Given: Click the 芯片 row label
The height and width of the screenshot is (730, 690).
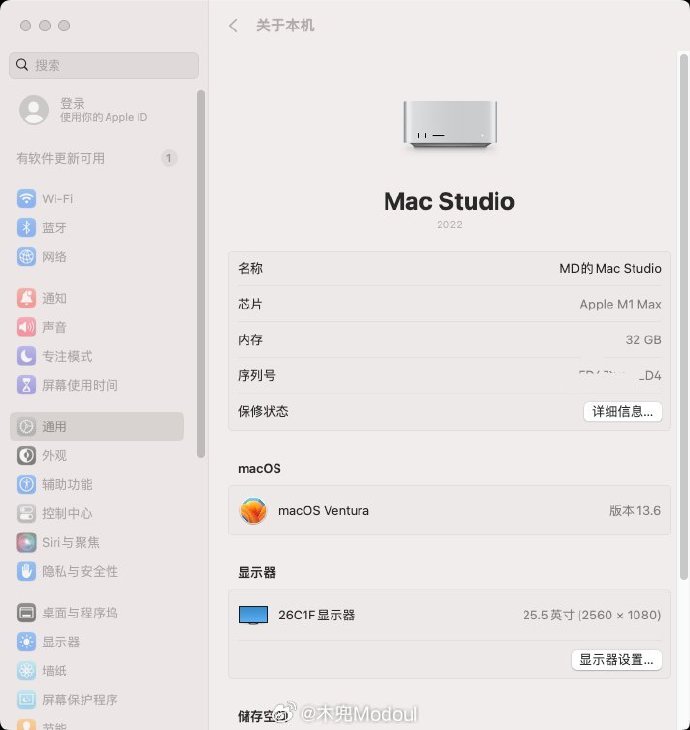Looking at the screenshot, I should [x=250, y=304].
